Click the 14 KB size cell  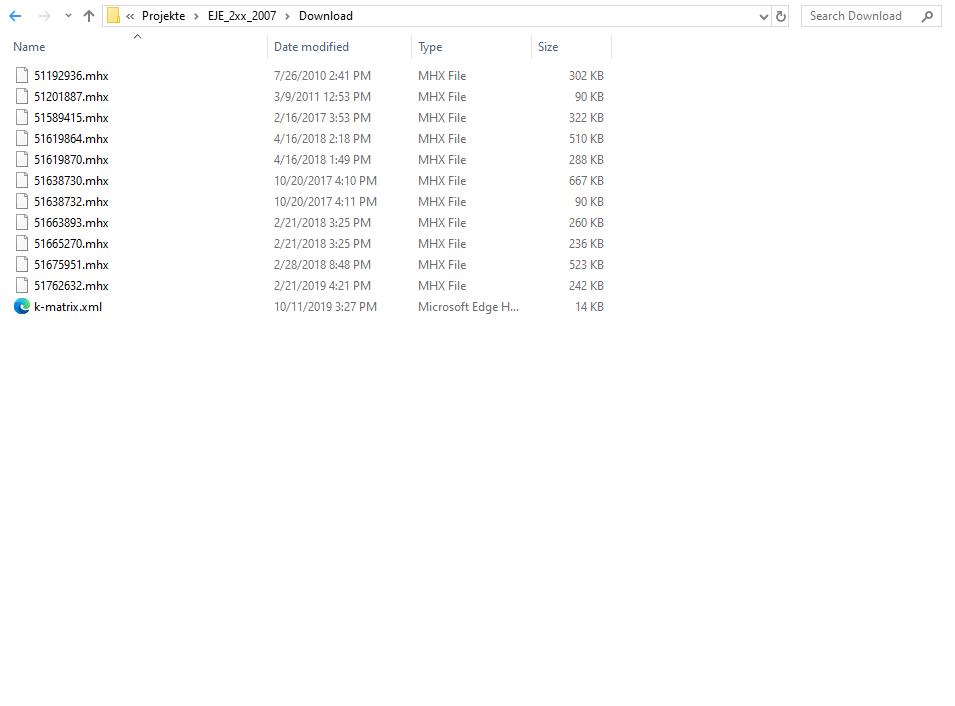[x=589, y=306]
